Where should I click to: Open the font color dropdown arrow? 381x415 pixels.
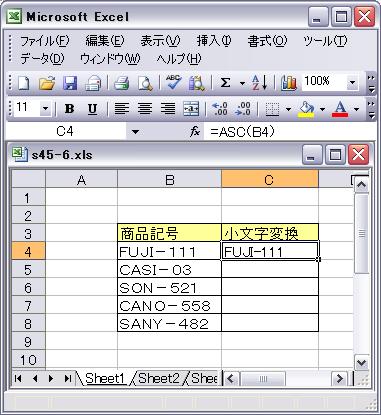(356, 109)
